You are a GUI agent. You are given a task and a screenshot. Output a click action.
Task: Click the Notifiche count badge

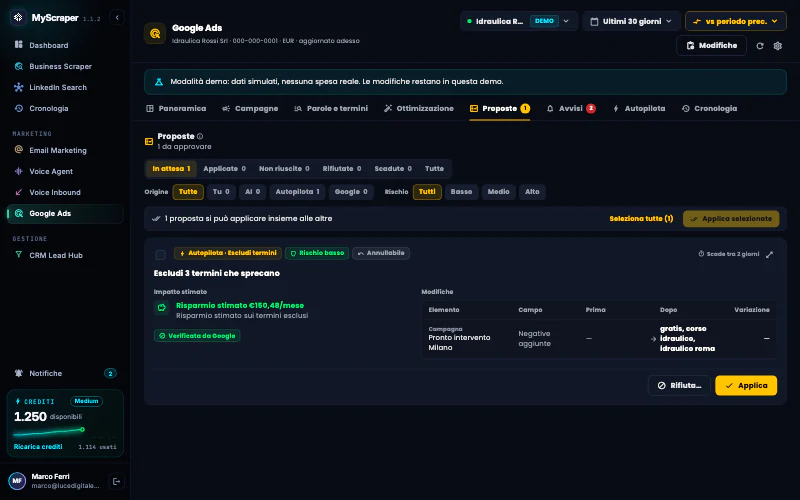pos(110,373)
